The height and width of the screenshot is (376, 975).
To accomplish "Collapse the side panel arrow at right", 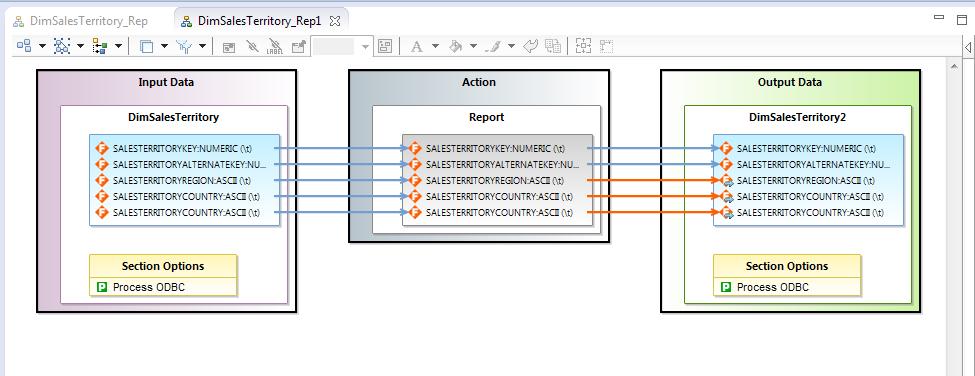I will pyautogui.click(x=968, y=47).
